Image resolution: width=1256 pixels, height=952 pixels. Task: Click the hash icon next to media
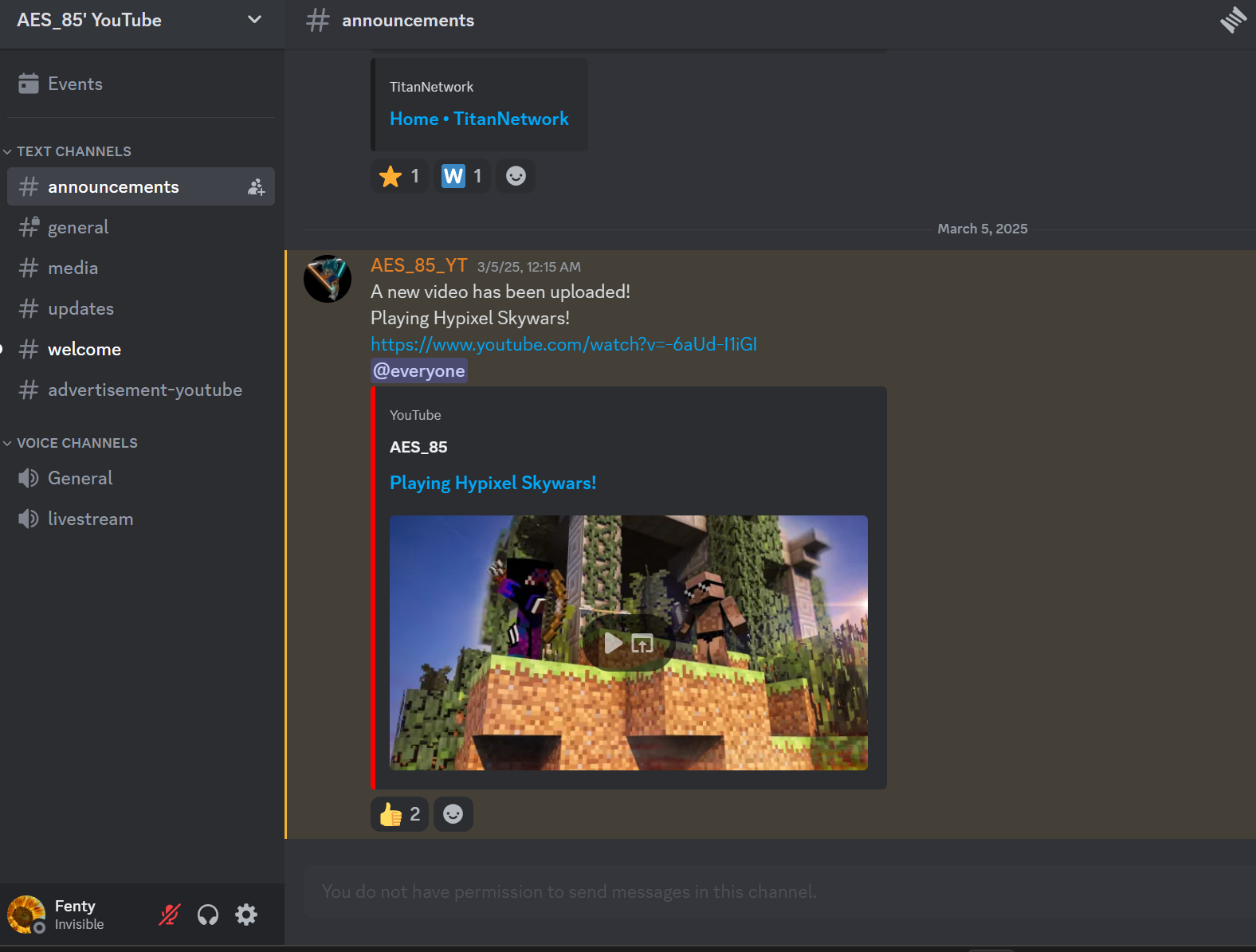pos(29,268)
